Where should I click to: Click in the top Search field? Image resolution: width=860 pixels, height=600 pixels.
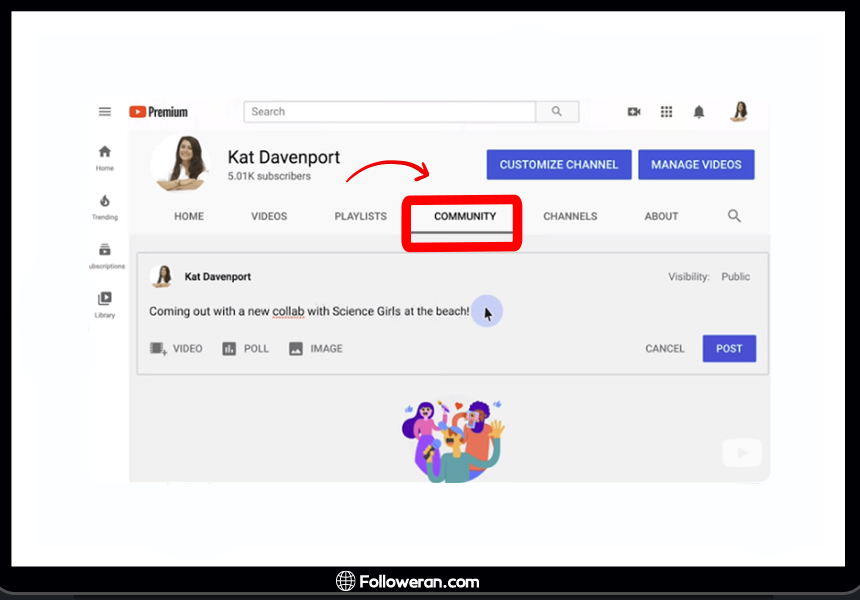click(390, 112)
